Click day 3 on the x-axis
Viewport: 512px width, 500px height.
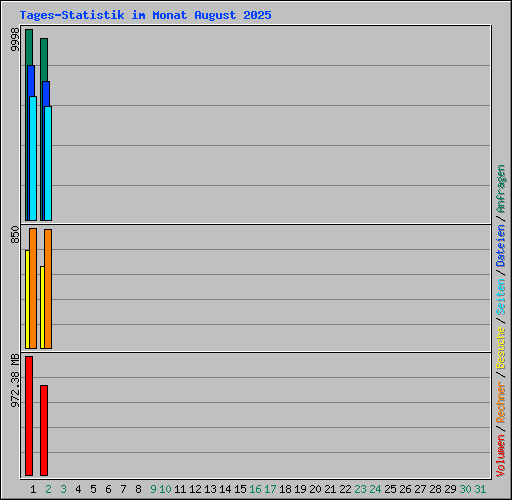63,489
